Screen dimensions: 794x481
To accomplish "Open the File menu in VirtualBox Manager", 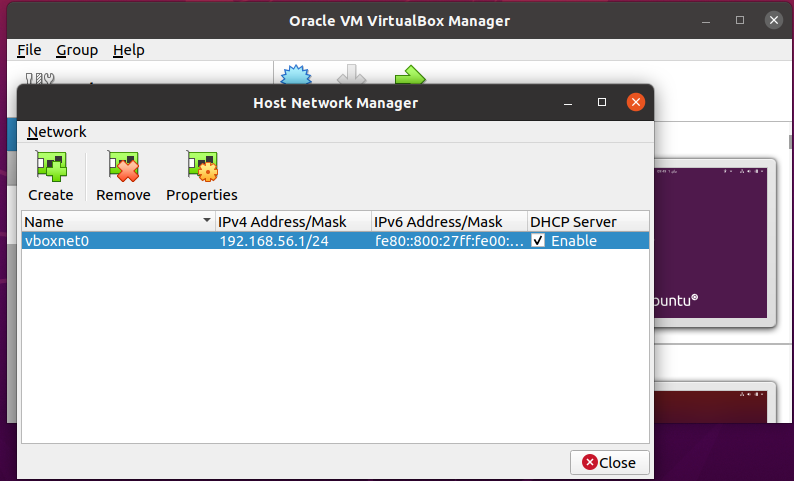I will 29,50.
